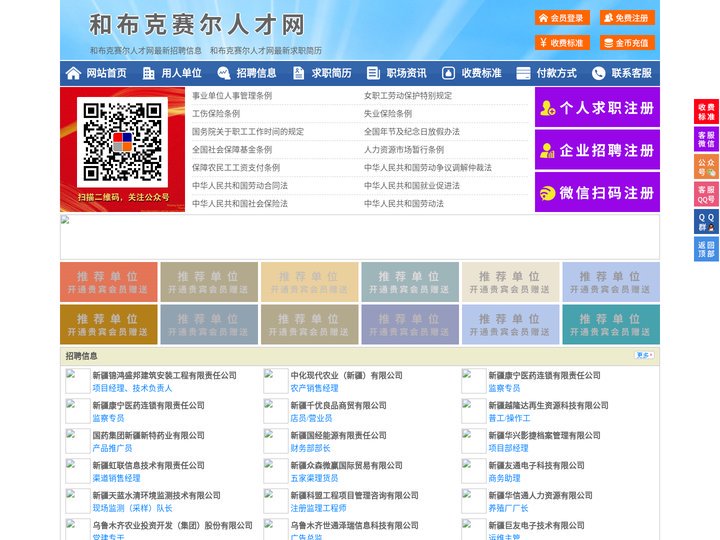This screenshot has width=720, height=540.
Task: Open 失业保险条例 link
Action: click(388, 113)
